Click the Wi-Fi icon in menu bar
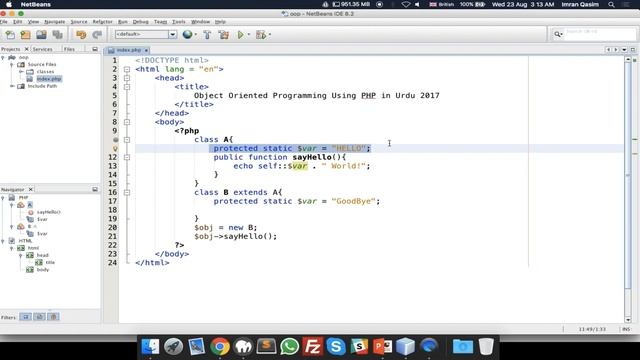Screen dimensions: 640x360 pyautogui.click(x=405, y=4)
